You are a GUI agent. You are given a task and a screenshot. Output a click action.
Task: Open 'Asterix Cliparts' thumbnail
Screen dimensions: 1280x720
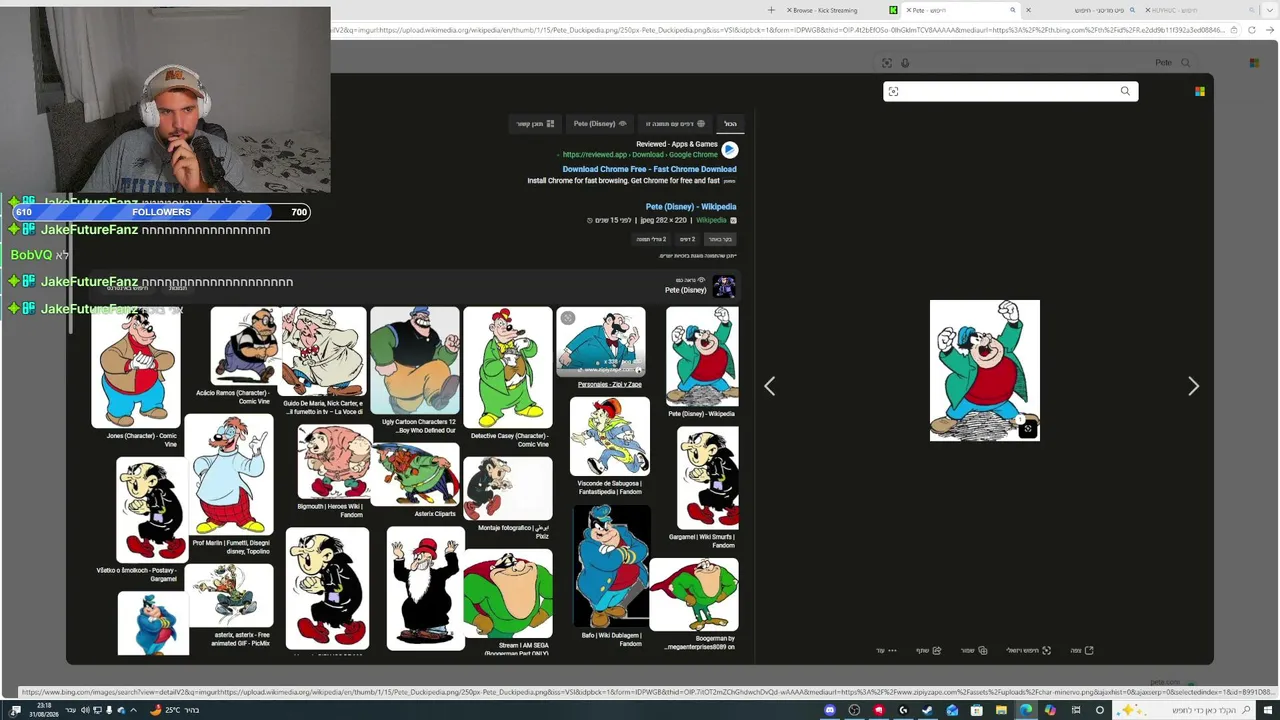[x=416, y=474]
